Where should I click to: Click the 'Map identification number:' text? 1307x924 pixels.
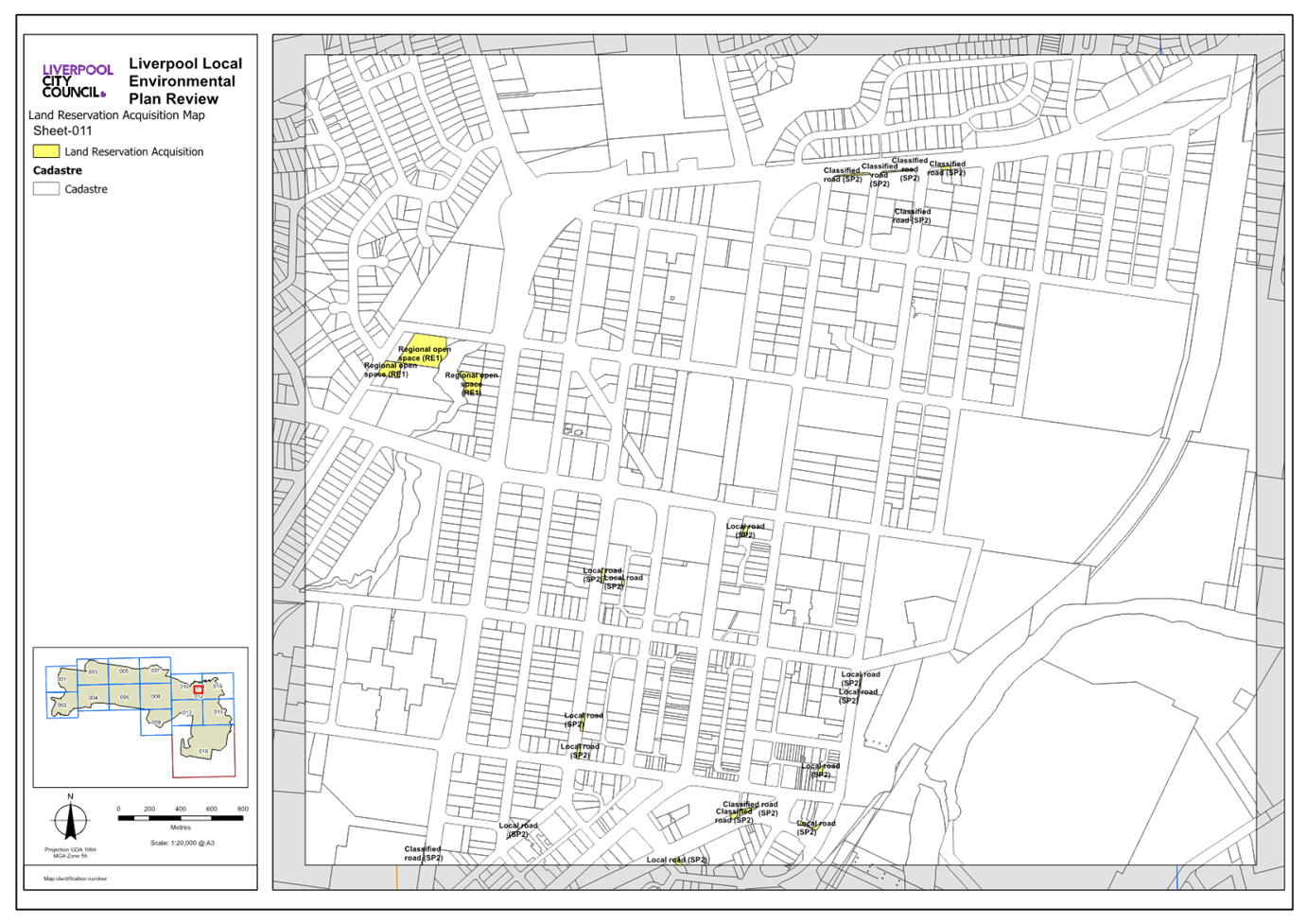point(75,879)
